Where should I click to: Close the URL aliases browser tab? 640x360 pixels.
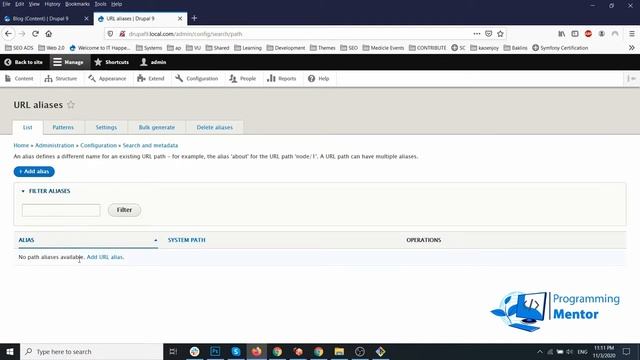coord(180,19)
